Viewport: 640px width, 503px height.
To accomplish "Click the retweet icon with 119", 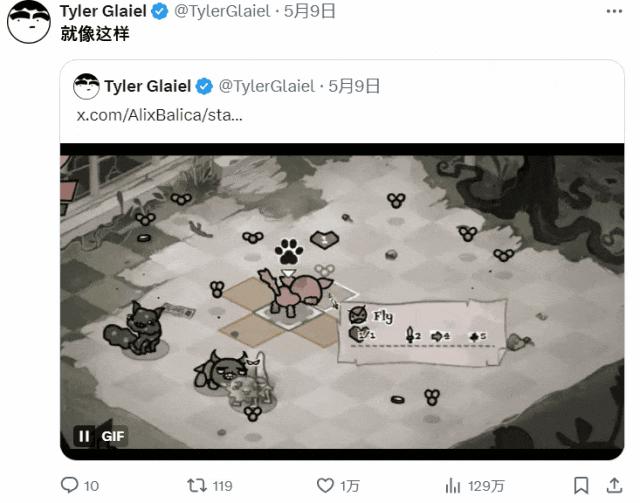I will pyautogui.click(x=196, y=485).
